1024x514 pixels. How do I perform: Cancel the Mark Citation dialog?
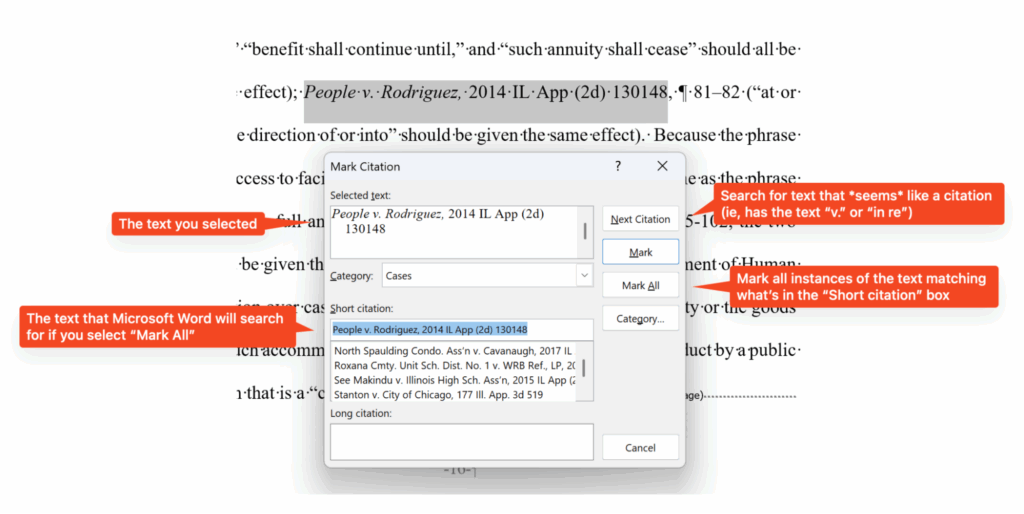coord(640,447)
